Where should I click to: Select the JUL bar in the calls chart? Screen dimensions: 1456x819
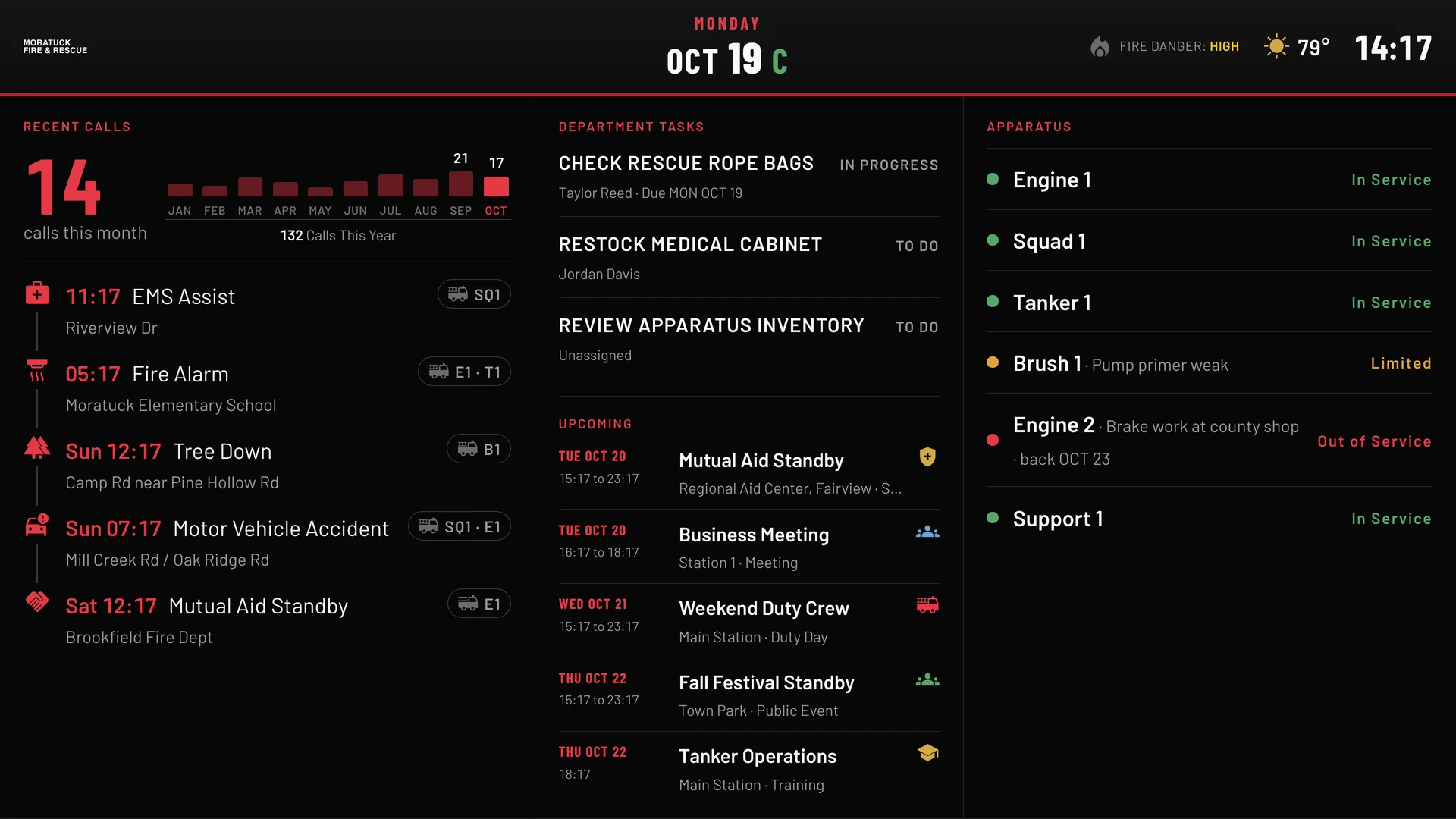click(391, 186)
